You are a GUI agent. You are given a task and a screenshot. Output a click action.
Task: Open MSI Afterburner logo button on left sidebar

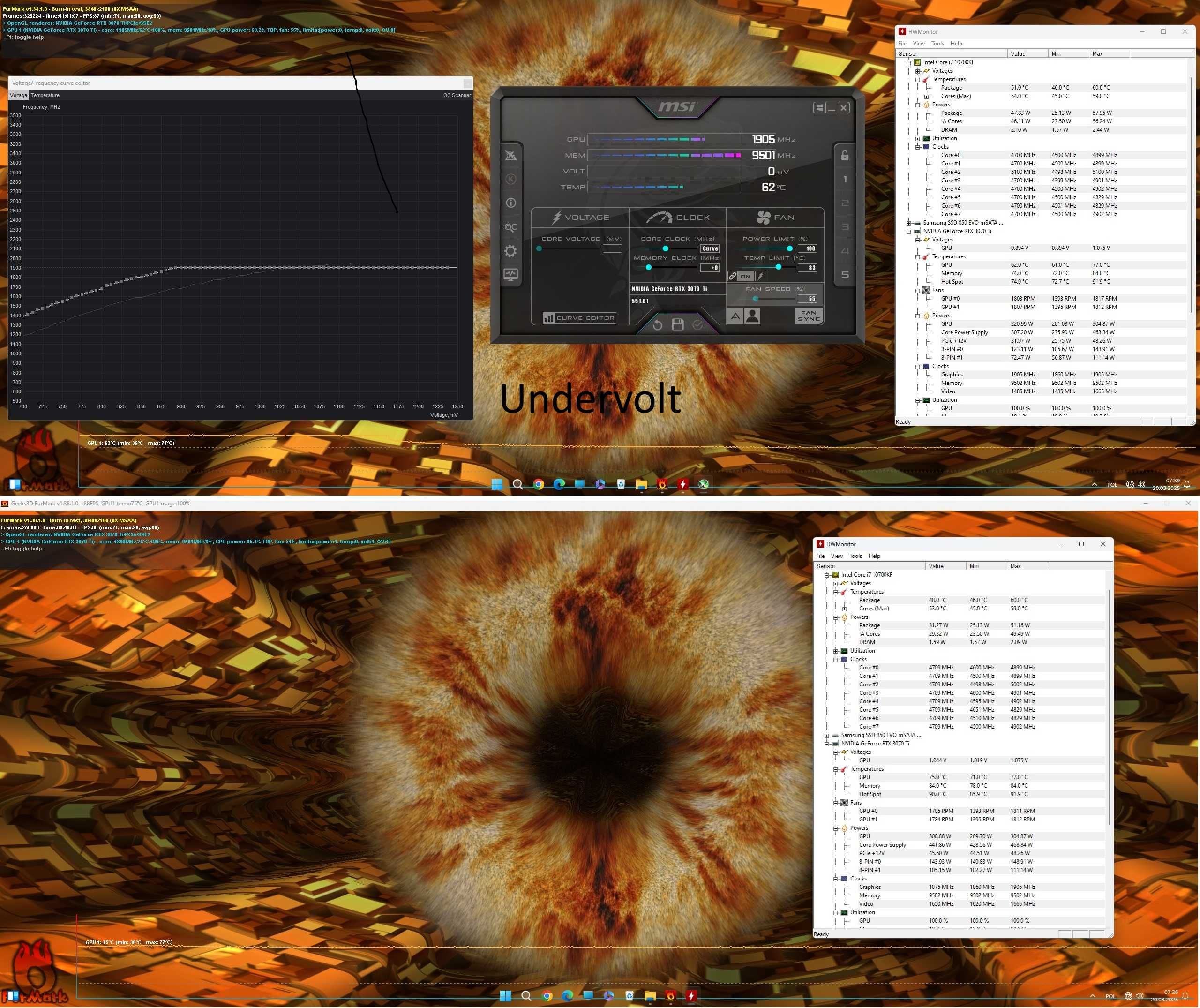(511, 156)
